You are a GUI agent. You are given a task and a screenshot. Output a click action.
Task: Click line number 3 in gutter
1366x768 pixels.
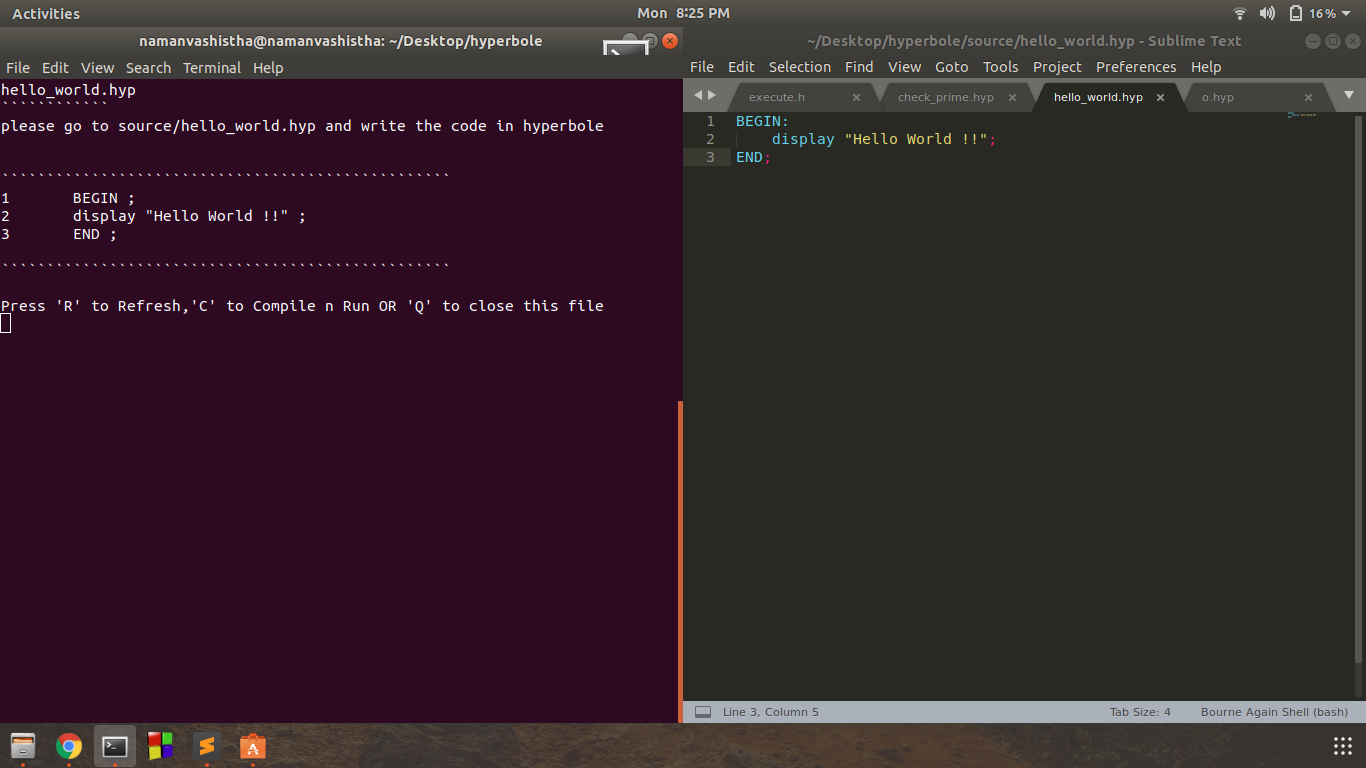click(710, 157)
